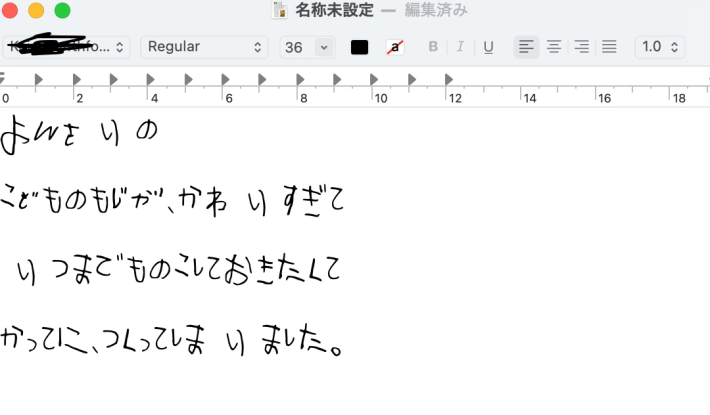Center align the text
This screenshot has width=710, height=415.
(554, 47)
